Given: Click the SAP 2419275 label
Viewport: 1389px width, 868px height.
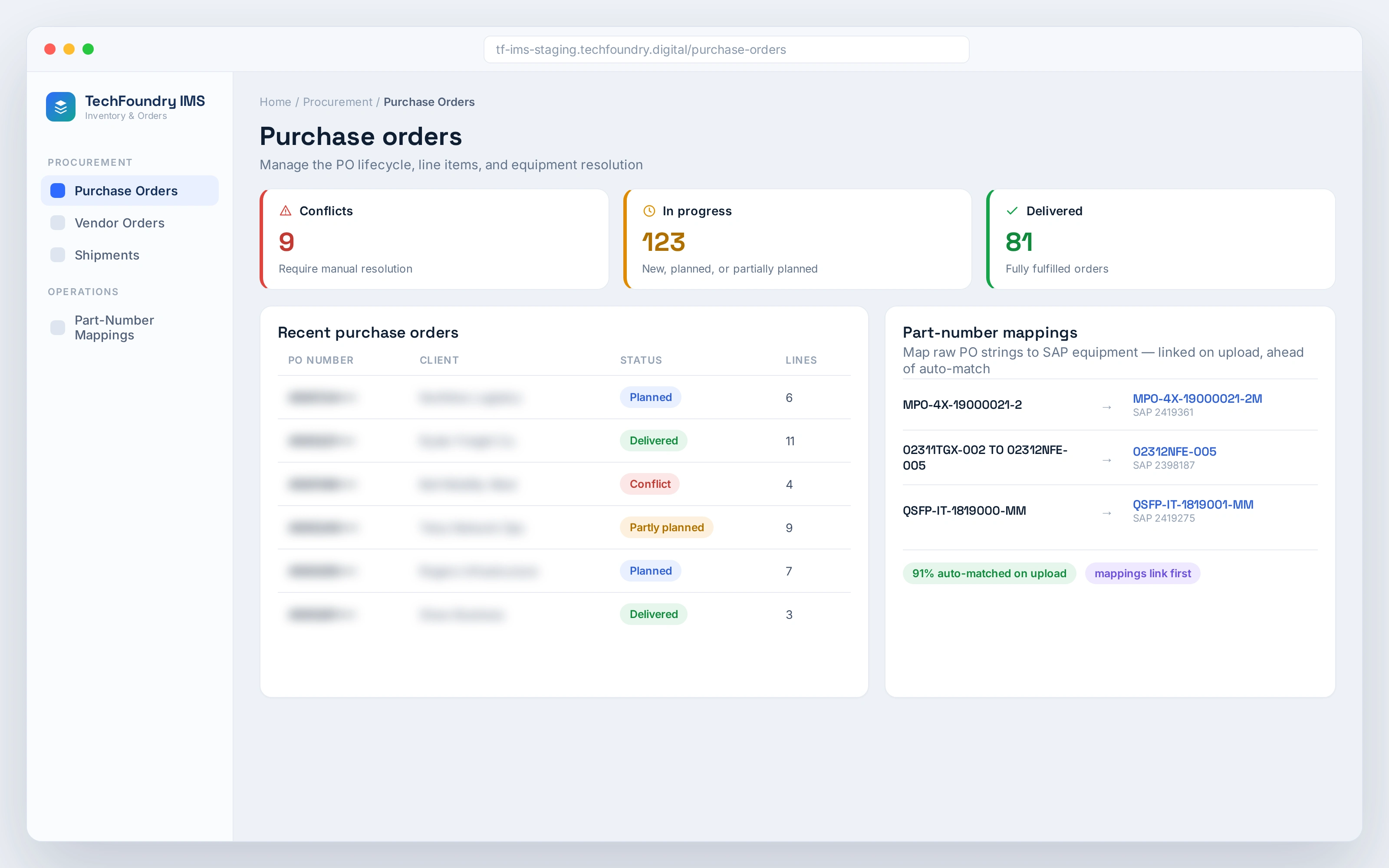Looking at the screenshot, I should (1163, 518).
